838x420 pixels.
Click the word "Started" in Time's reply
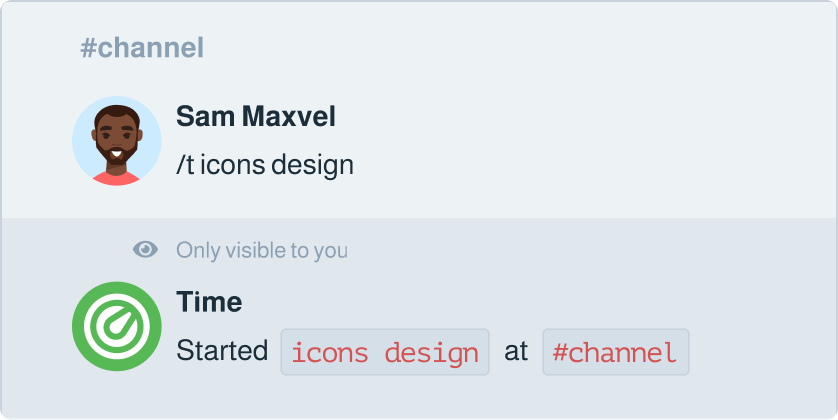[222, 351]
